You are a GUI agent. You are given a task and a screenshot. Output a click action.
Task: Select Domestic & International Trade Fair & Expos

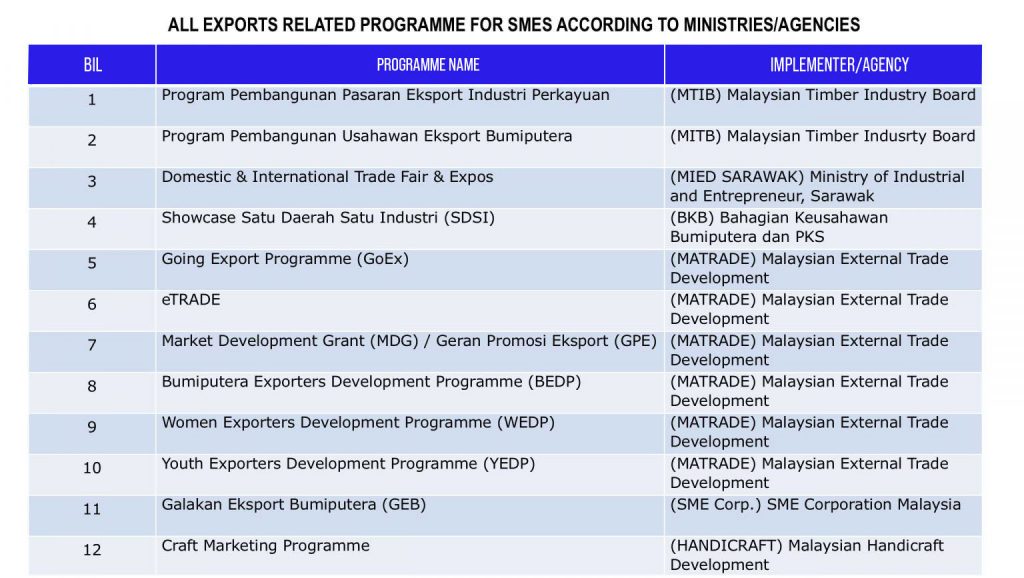click(327, 177)
